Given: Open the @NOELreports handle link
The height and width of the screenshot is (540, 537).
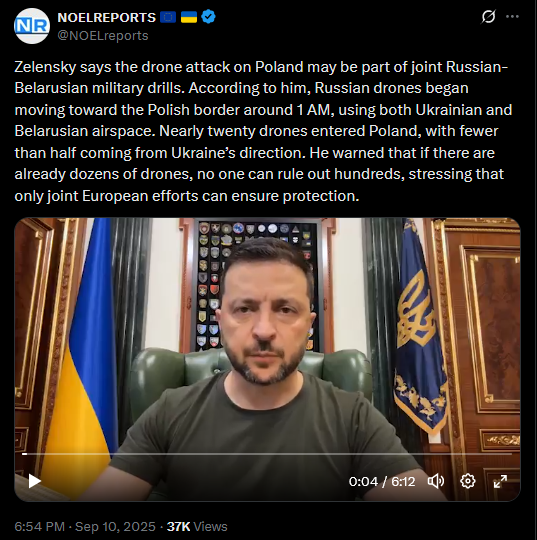Looking at the screenshot, I should (x=103, y=35).
